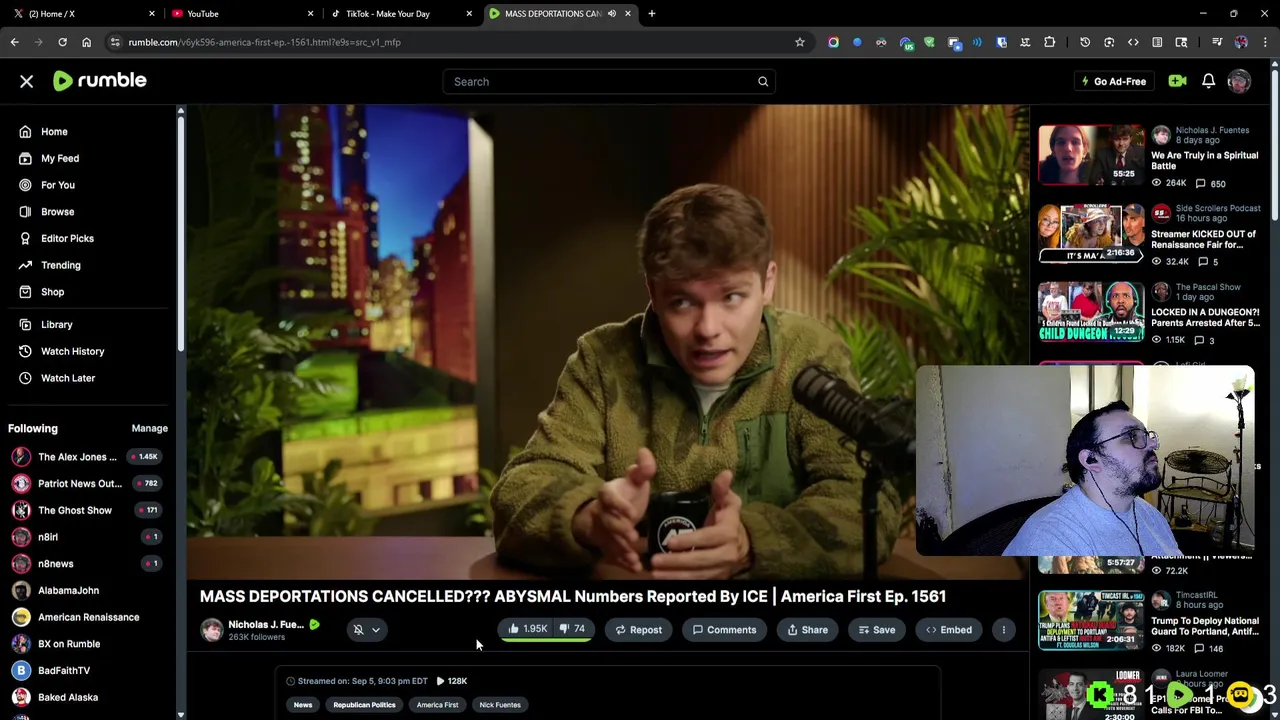The height and width of the screenshot is (720, 1280).
Task: Open the user avatar menu on Rumble
Action: pyautogui.click(x=1239, y=81)
